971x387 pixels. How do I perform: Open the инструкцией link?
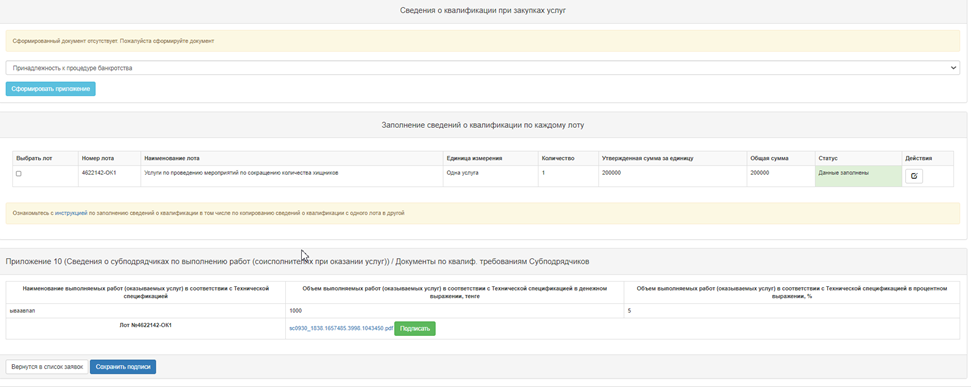[71, 213]
